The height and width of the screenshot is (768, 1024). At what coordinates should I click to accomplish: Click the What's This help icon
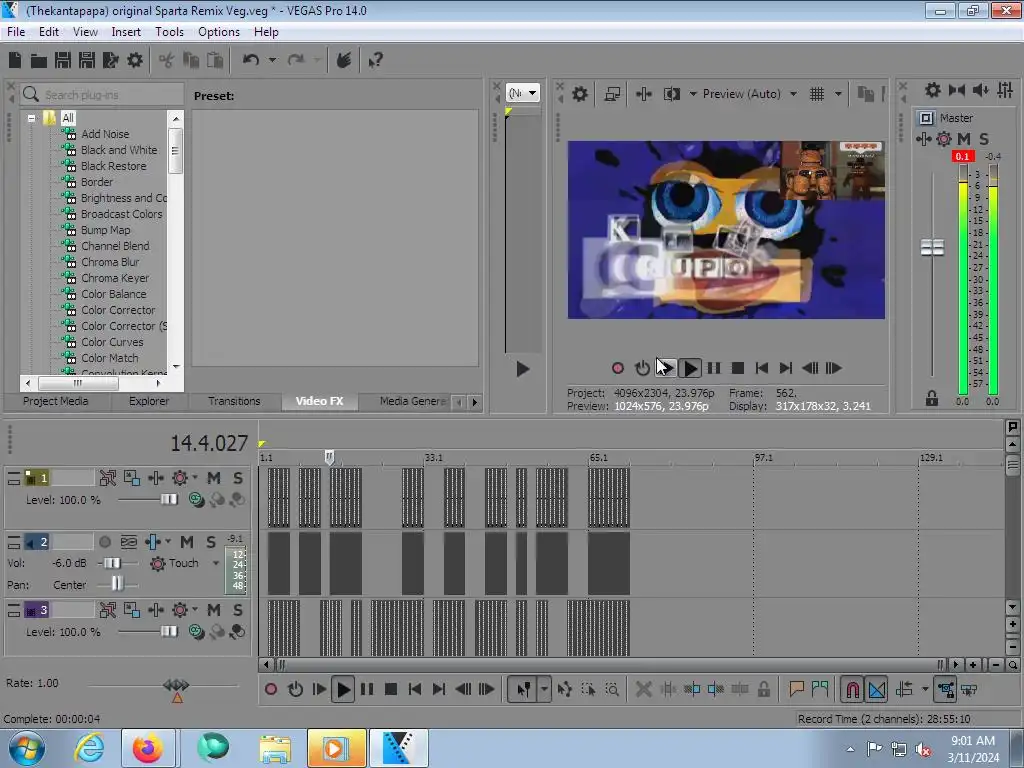pyautogui.click(x=376, y=61)
